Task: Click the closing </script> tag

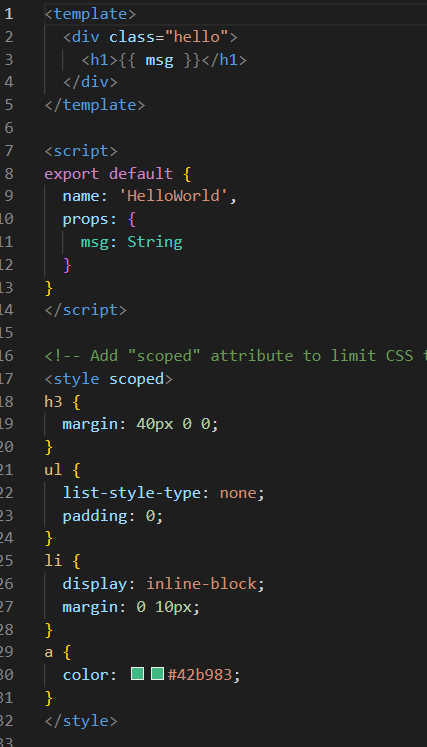Action: pos(86,310)
